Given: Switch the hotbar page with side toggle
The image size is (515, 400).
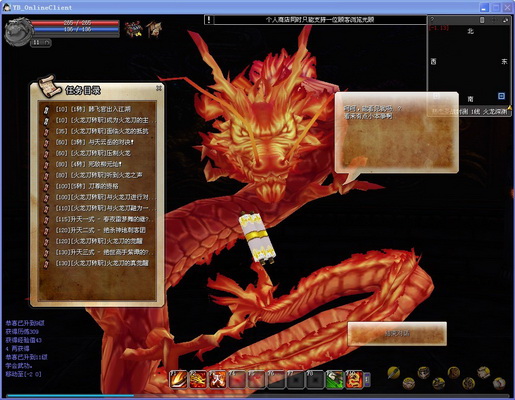Looking at the screenshot, I should (x=367, y=380).
